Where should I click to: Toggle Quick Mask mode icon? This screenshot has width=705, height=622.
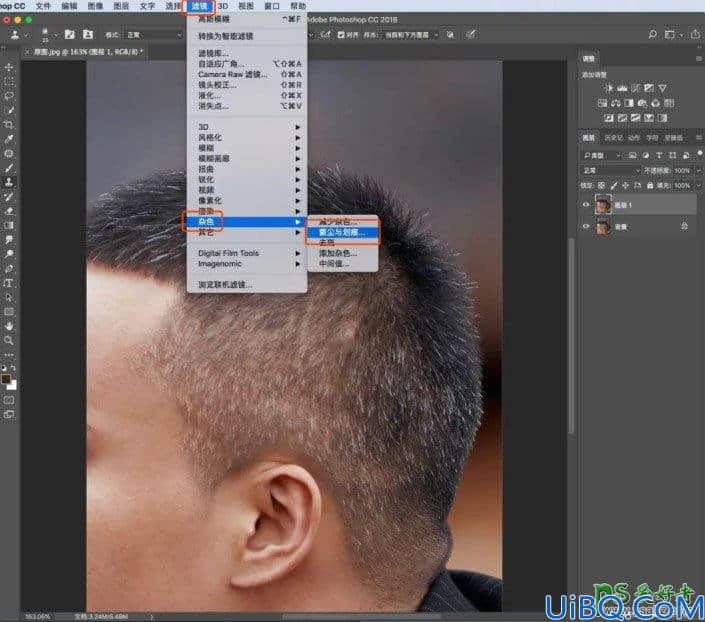[x=9, y=400]
